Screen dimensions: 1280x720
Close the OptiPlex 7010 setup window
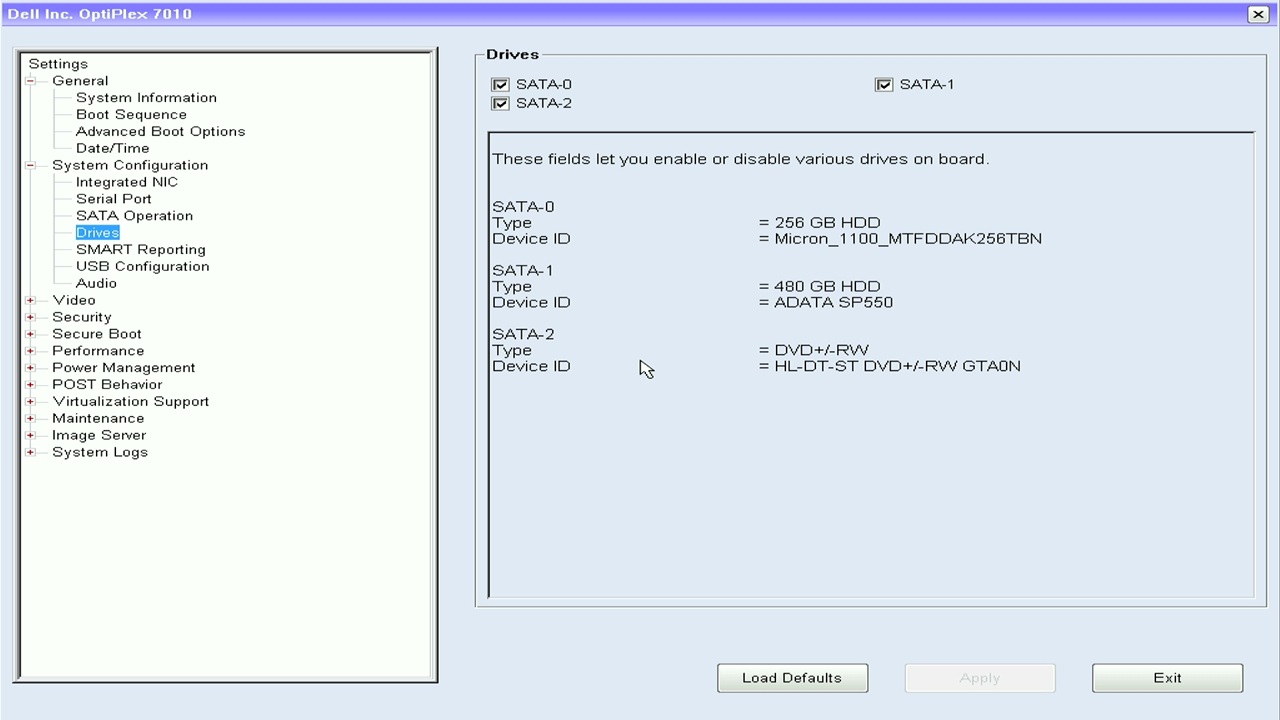[x=1258, y=14]
